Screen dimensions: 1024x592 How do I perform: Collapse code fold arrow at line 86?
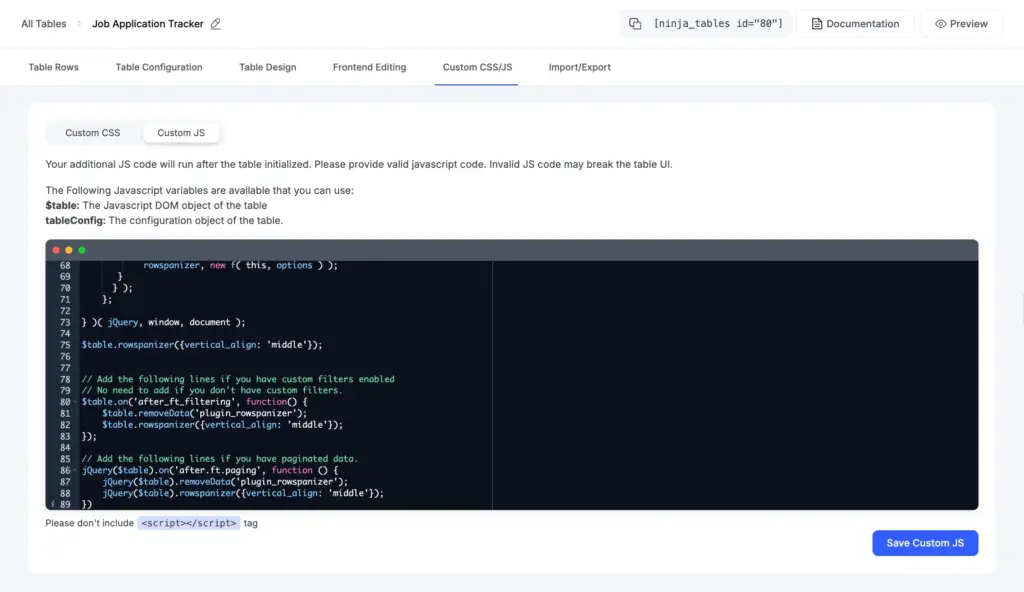(x=75, y=470)
